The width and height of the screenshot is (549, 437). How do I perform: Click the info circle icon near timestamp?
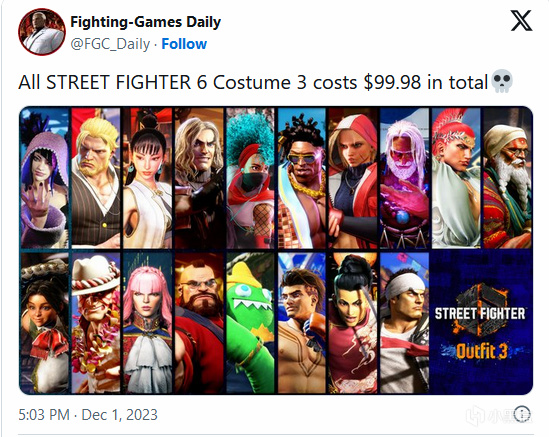click(523, 413)
